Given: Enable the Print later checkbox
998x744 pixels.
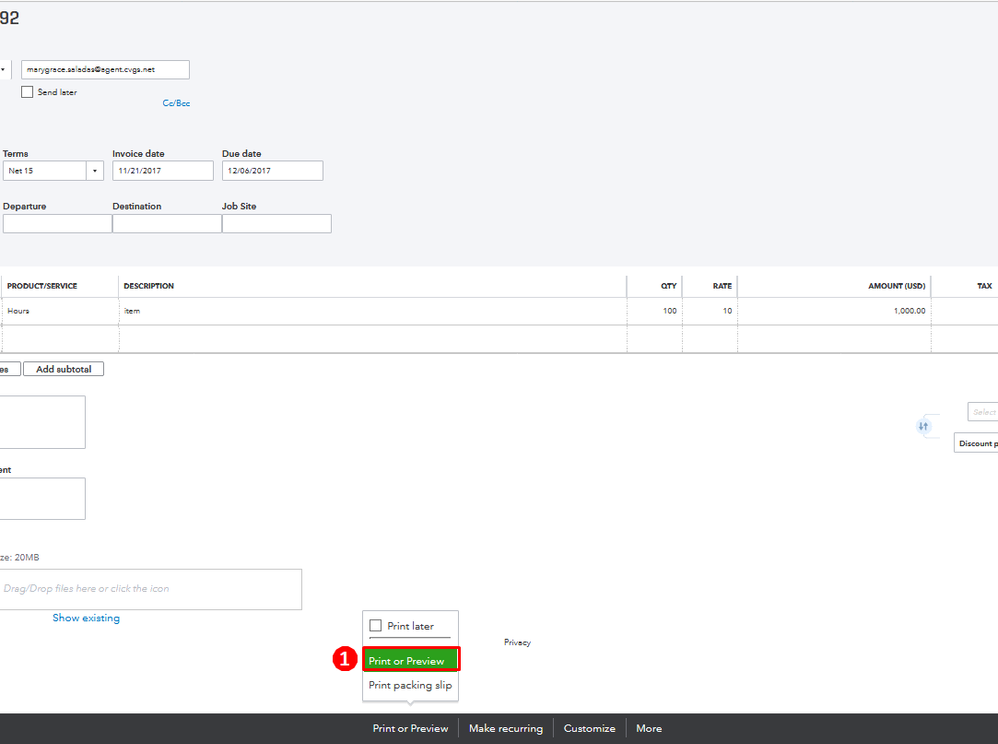Looking at the screenshot, I should [376, 626].
